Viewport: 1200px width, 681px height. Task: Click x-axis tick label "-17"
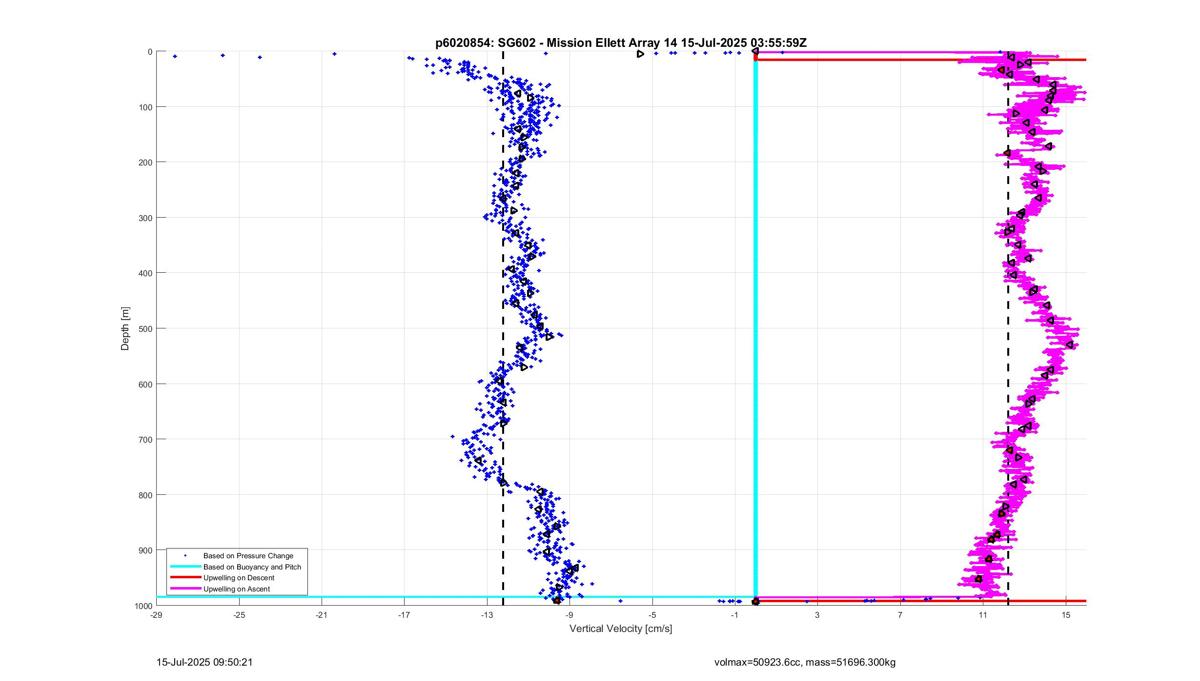tap(404, 615)
